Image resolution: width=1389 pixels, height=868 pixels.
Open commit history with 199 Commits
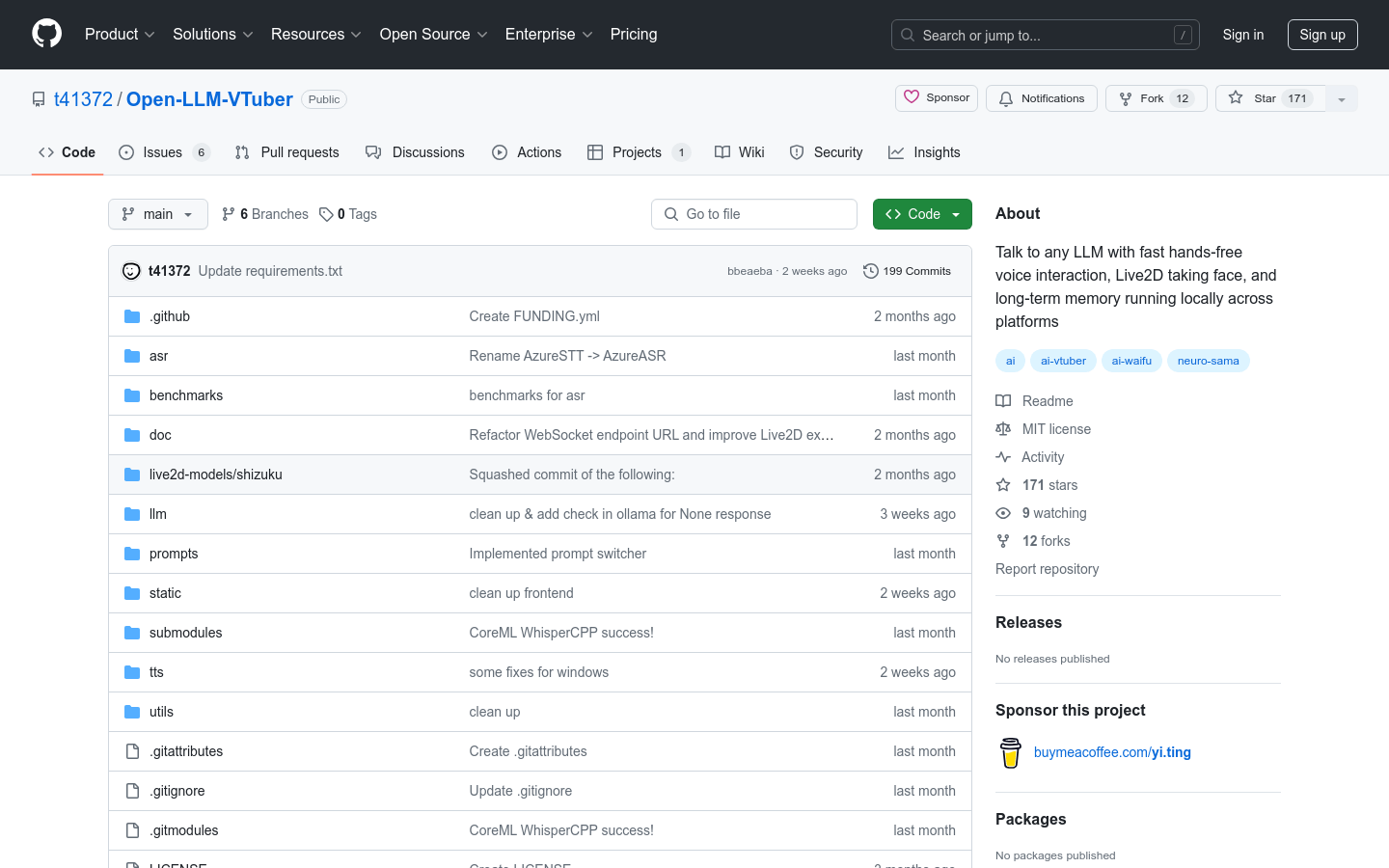tap(907, 271)
